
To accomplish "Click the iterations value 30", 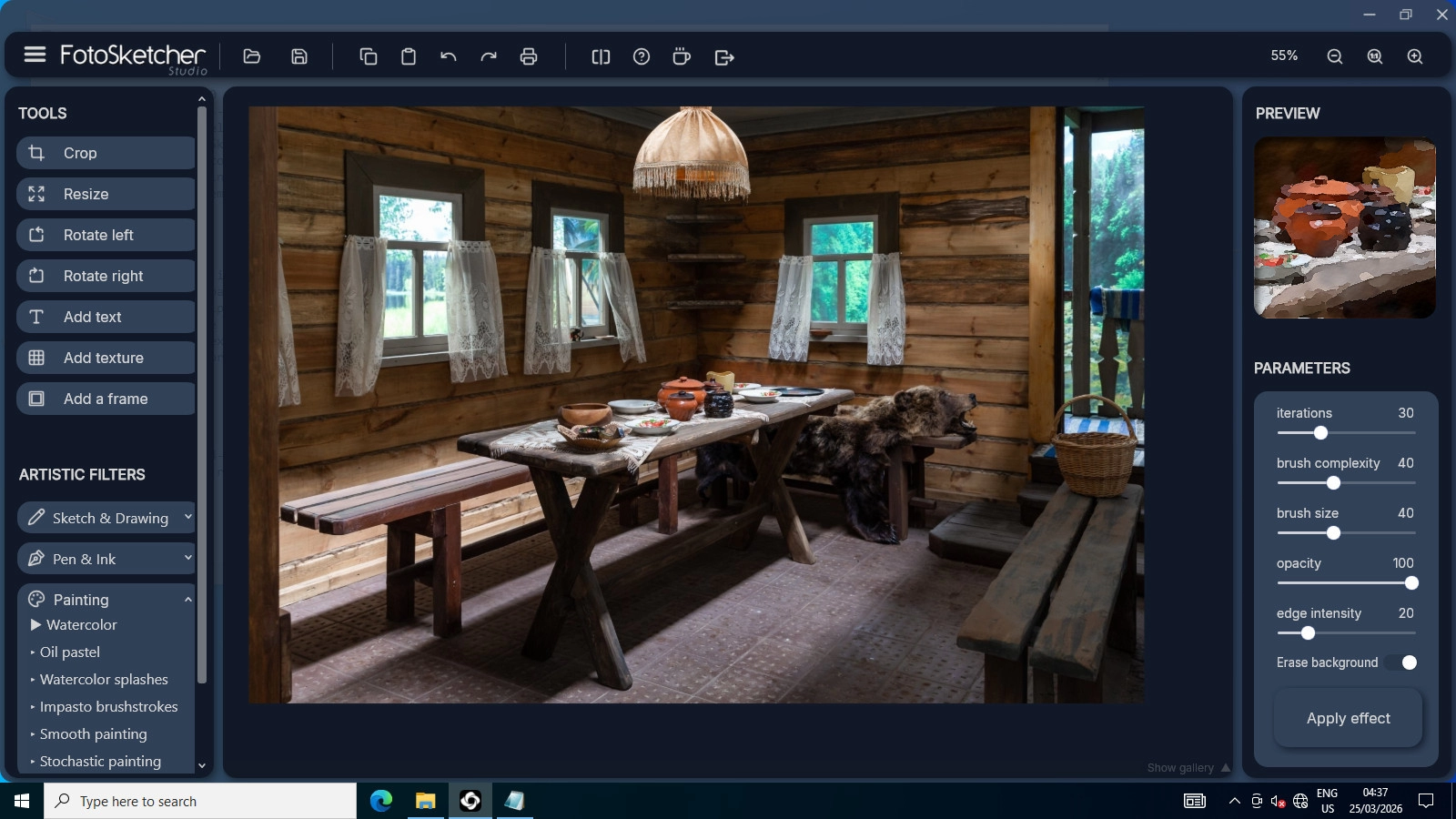I will (1406, 413).
